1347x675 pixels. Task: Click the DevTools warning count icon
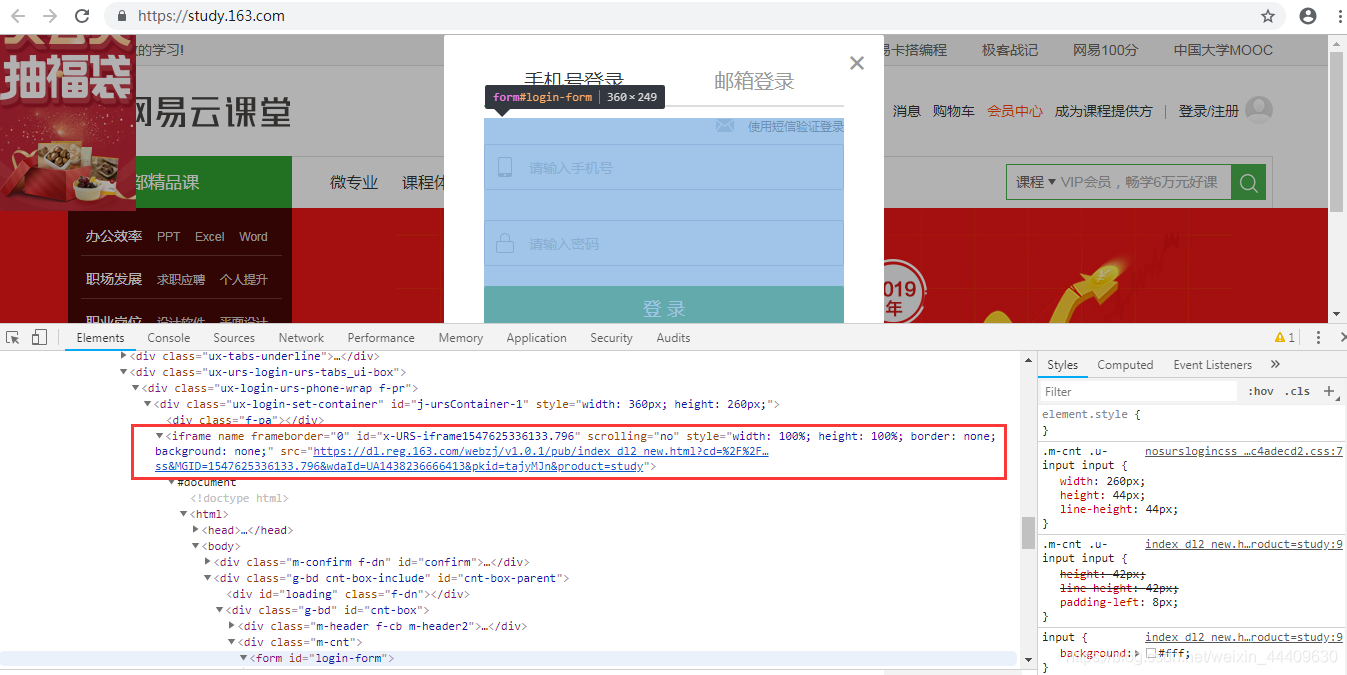click(1285, 338)
